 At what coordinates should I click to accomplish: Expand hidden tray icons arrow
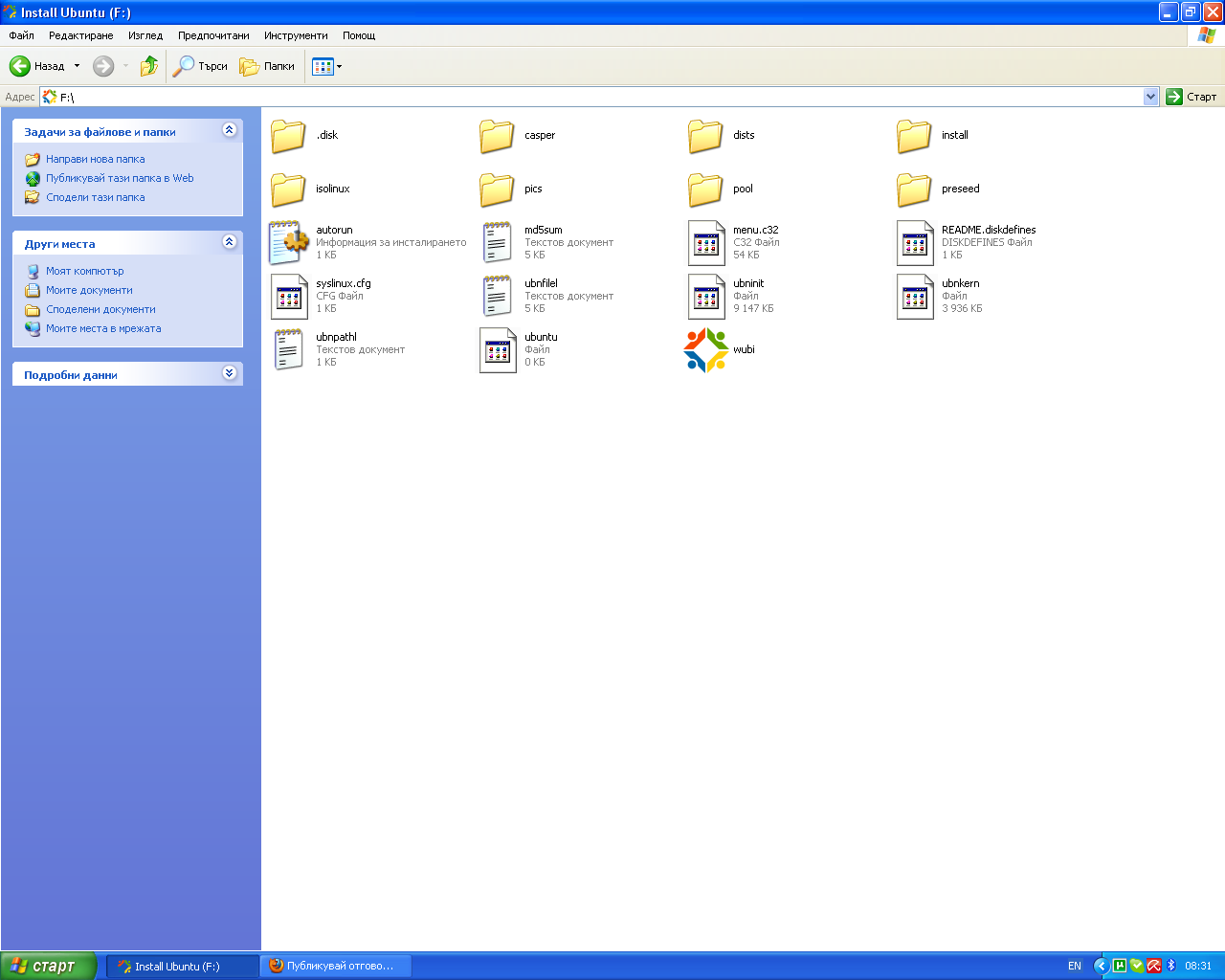click(x=1101, y=967)
